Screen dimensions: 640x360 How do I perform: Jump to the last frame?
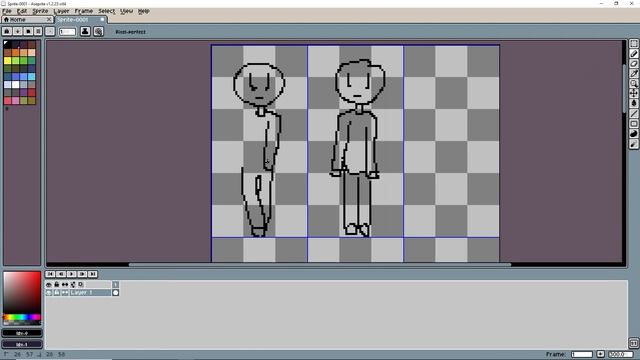pyautogui.click(x=93, y=274)
